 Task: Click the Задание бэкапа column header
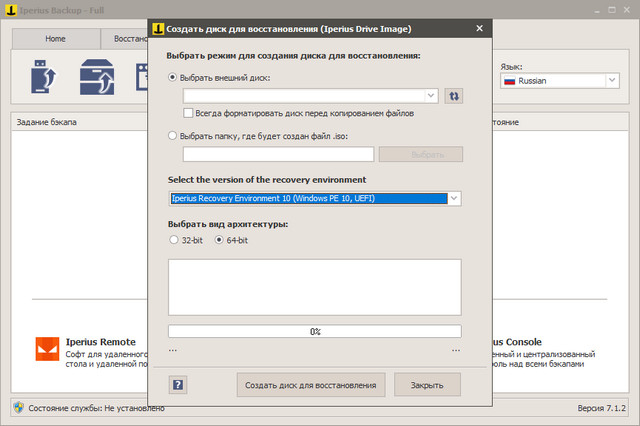[47, 122]
